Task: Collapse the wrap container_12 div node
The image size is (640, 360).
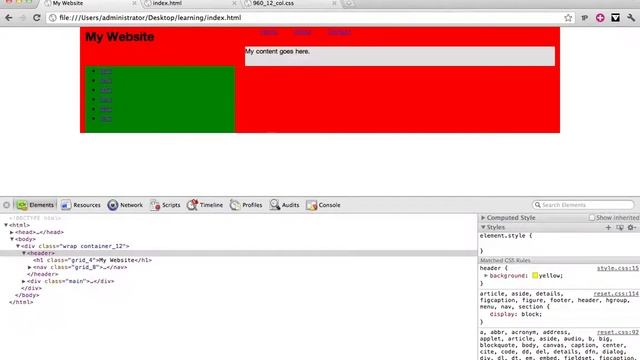Action: [x=18, y=246]
